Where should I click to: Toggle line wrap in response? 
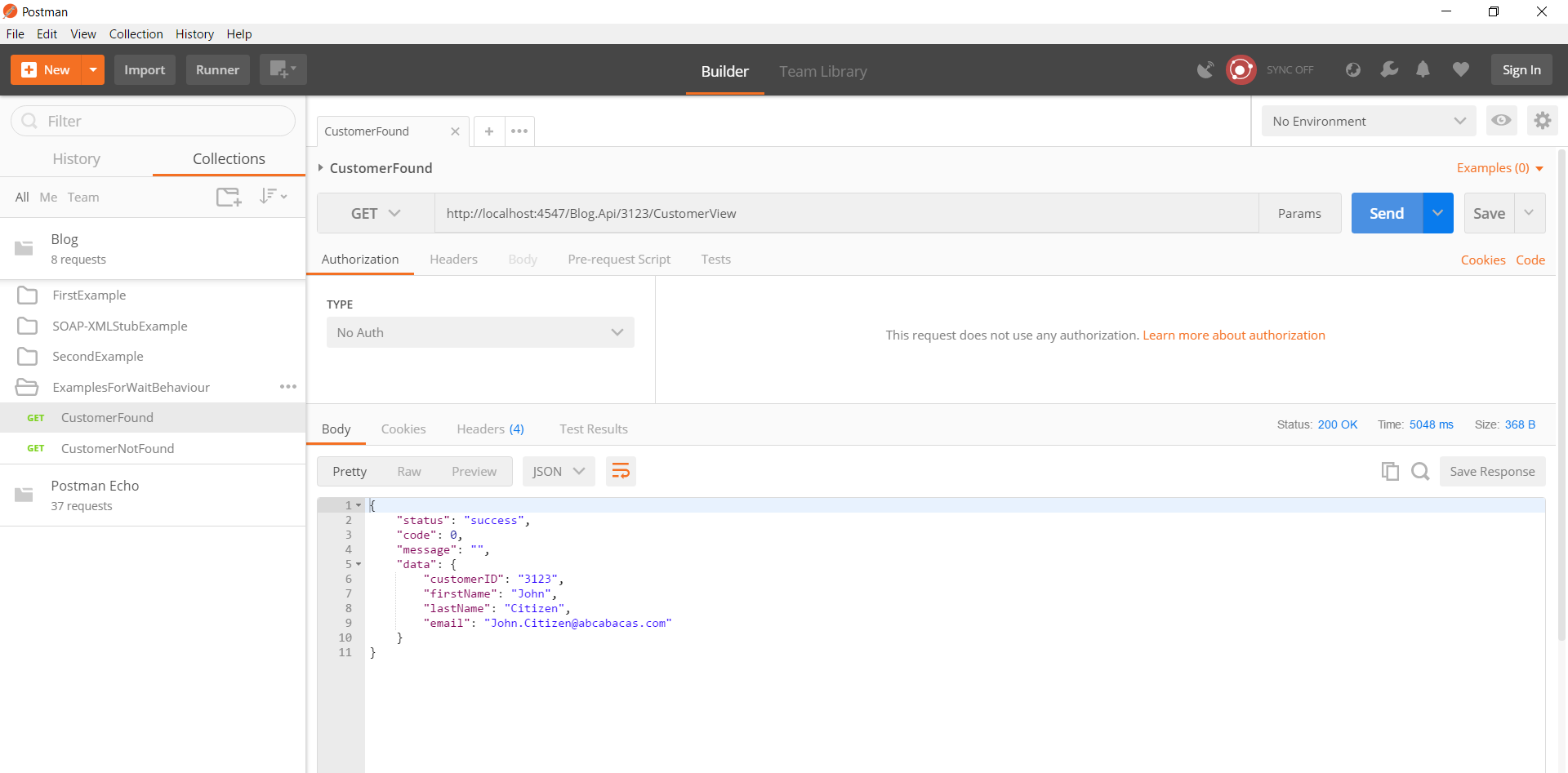(x=621, y=471)
